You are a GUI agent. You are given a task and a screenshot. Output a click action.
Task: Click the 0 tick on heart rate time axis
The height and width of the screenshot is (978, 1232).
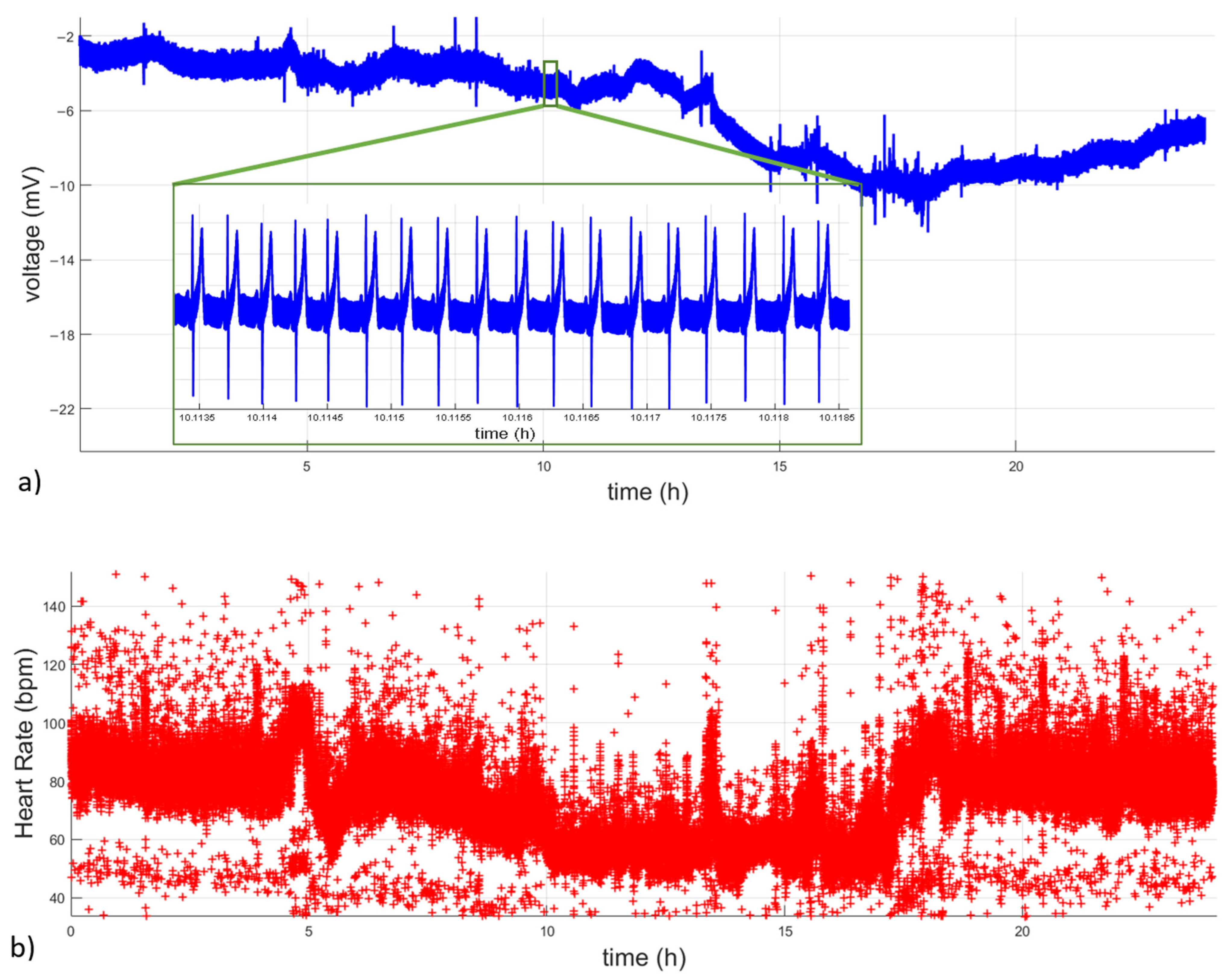(71, 932)
